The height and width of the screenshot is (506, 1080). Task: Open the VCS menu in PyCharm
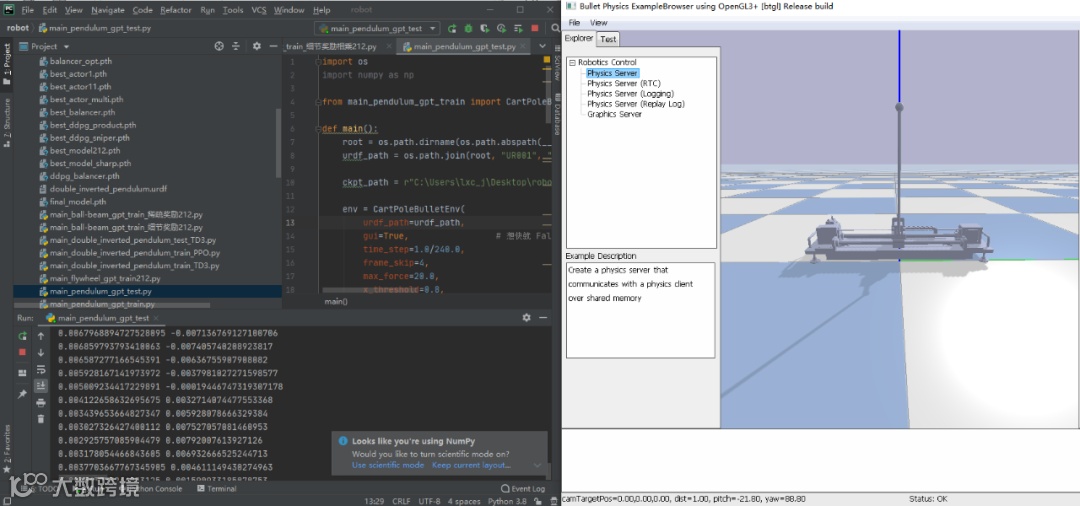259,10
